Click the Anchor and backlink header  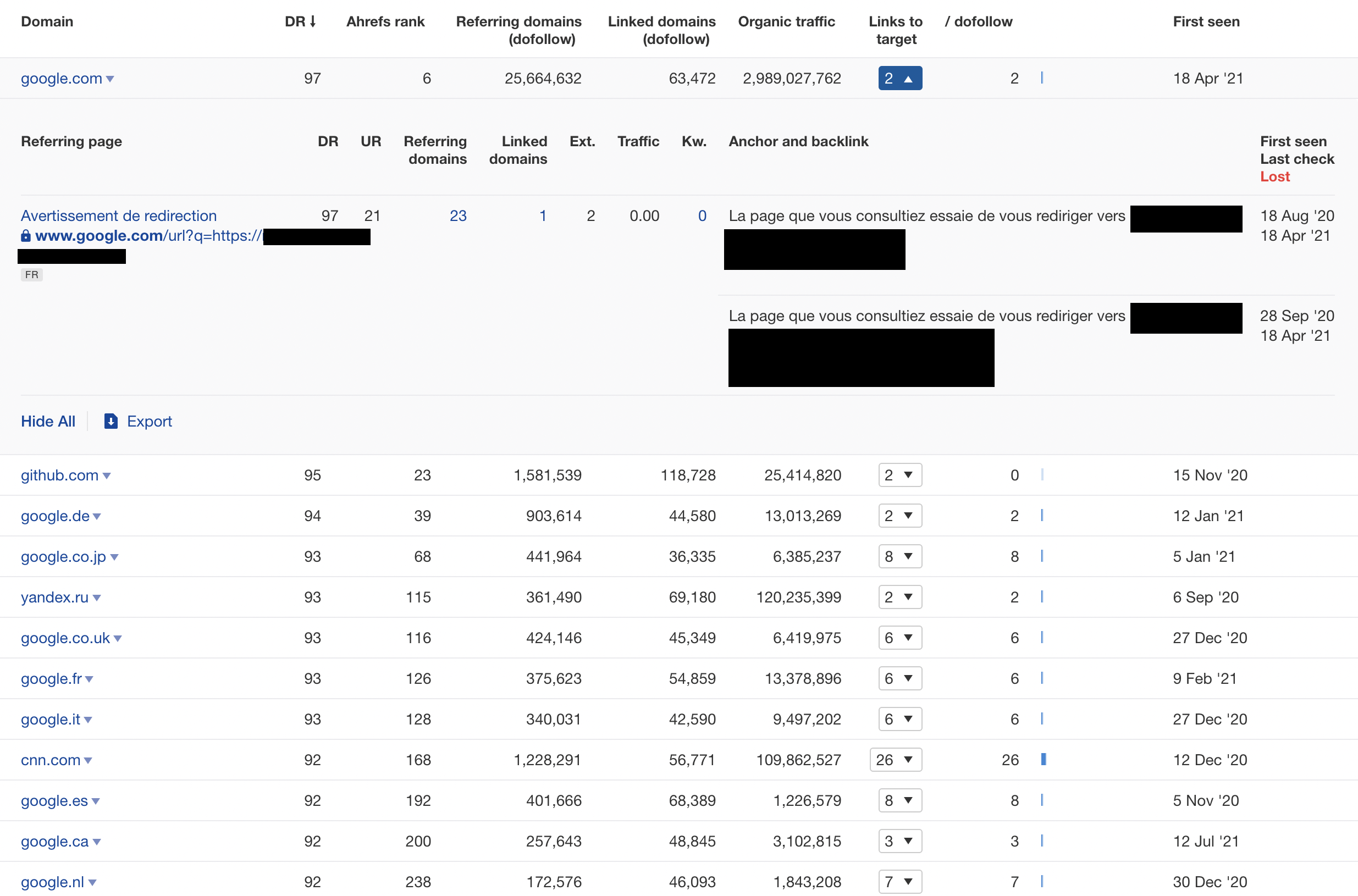coord(798,141)
